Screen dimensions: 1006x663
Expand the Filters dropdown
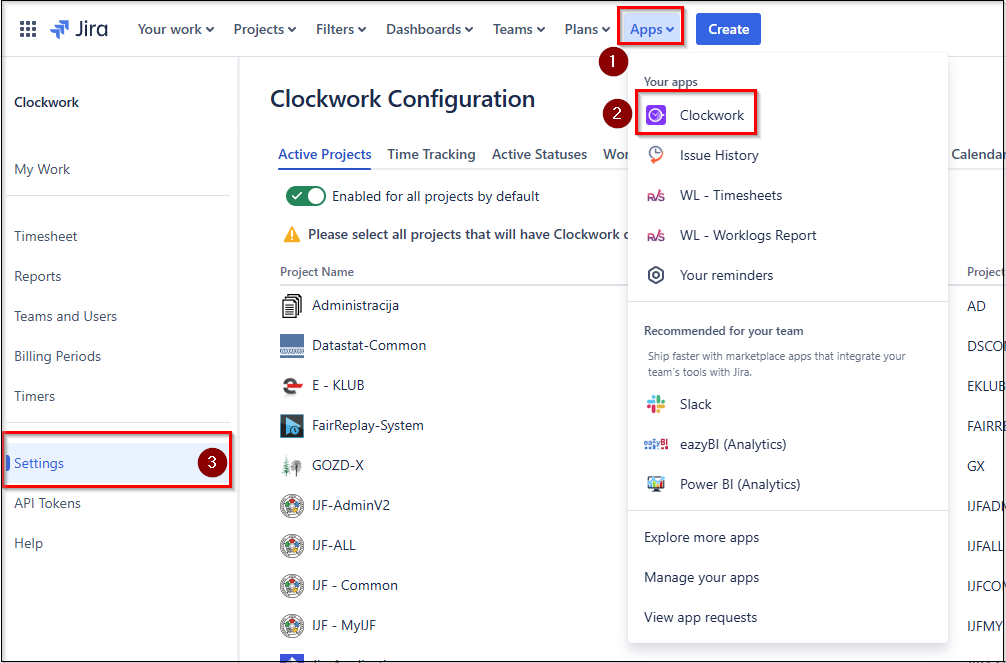tap(341, 30)
